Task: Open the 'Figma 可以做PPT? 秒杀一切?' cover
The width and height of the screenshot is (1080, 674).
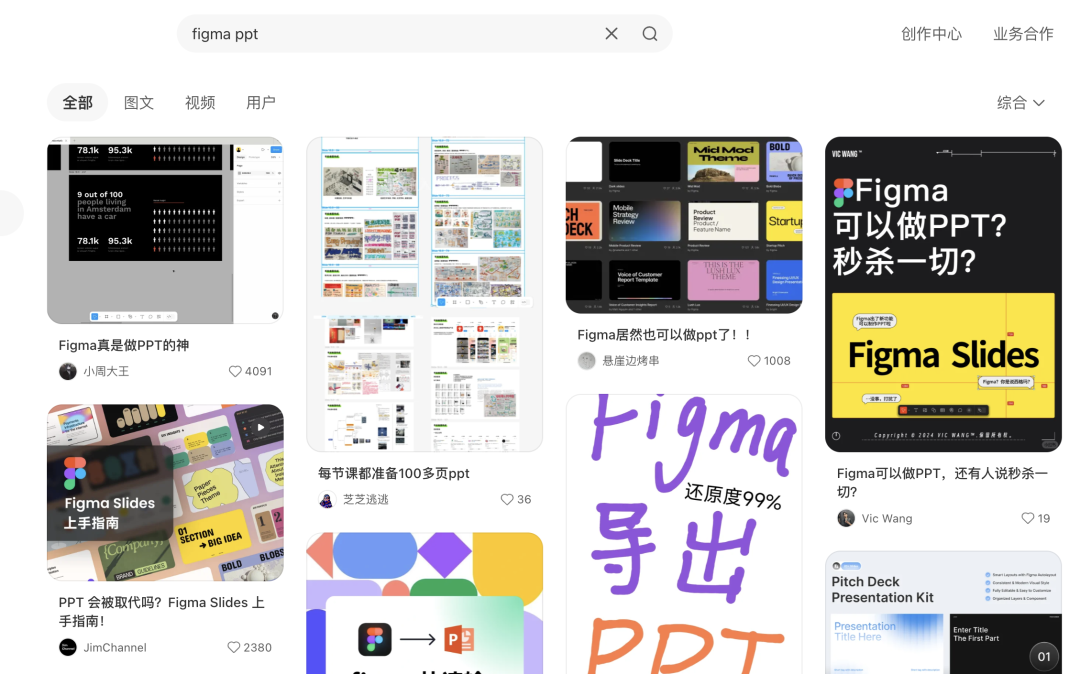Action: coord(944,294)
